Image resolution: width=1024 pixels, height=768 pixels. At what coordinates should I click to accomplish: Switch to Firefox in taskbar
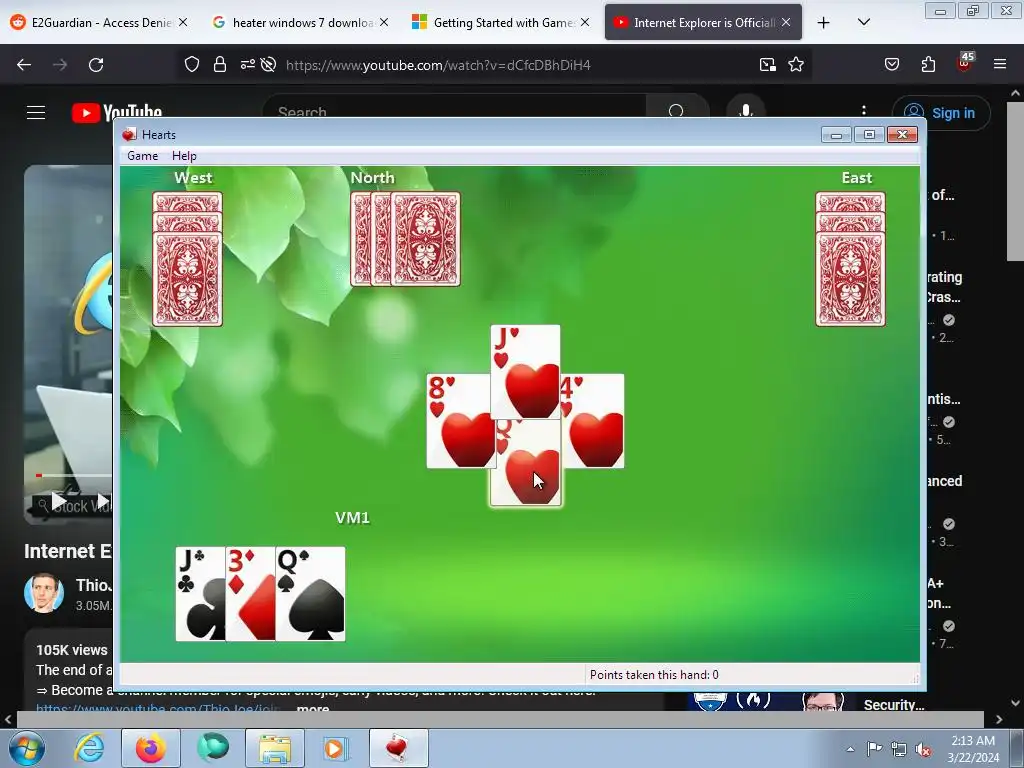pos(150,748)
